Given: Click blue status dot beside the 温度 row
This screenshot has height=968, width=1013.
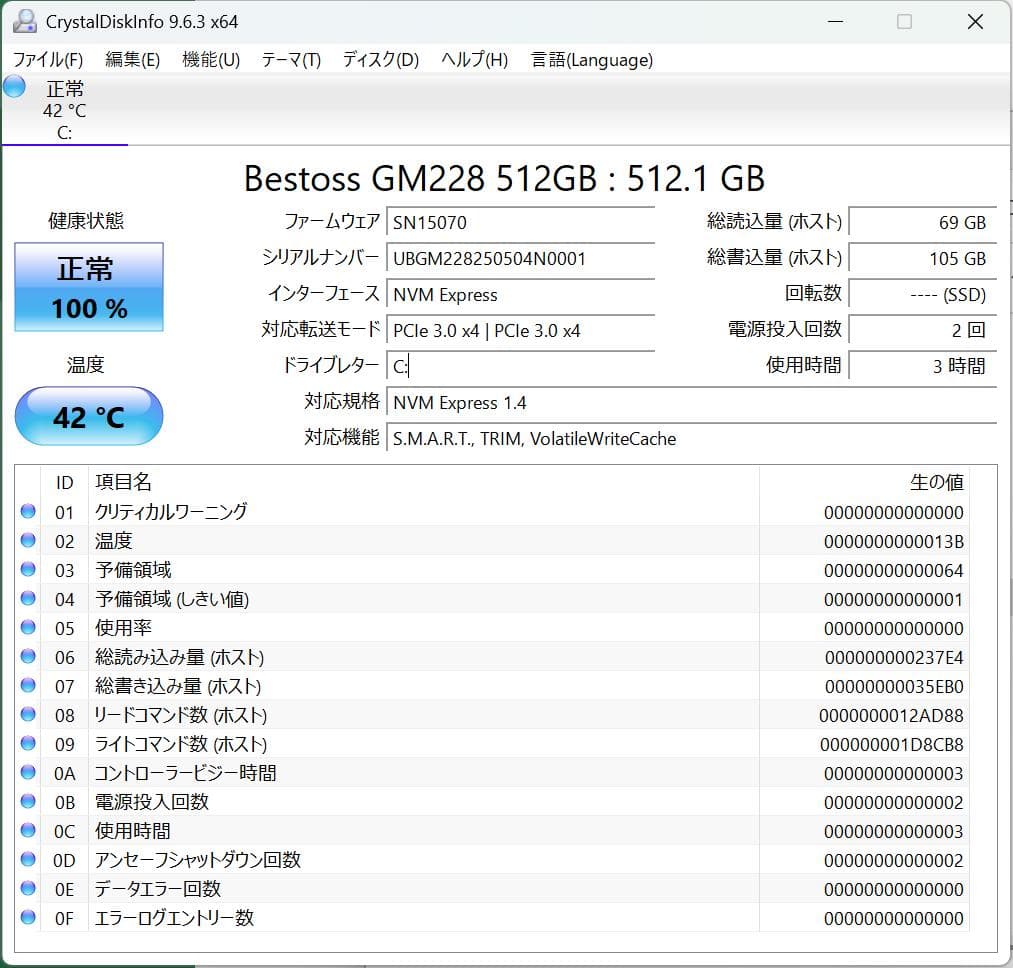Looking at the screenshot, I should (x=28, y=541).
